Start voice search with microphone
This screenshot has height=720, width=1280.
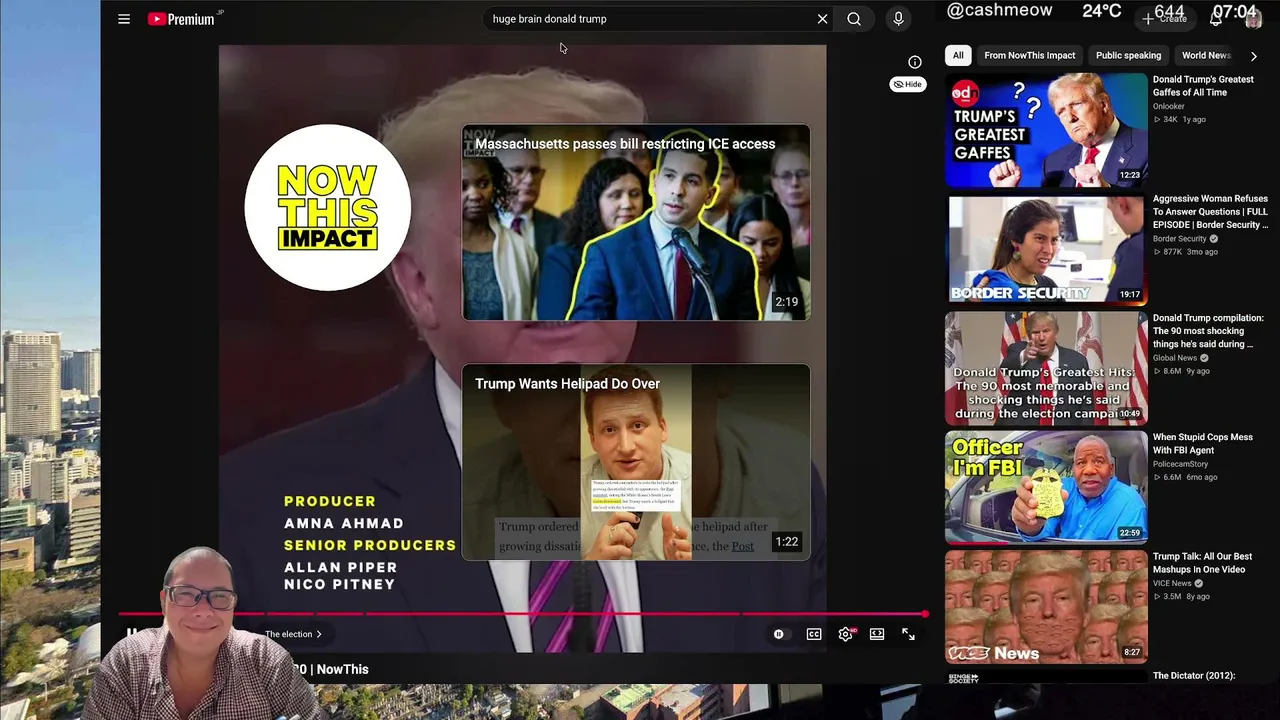pyautogui.click(x=898, y=19)
